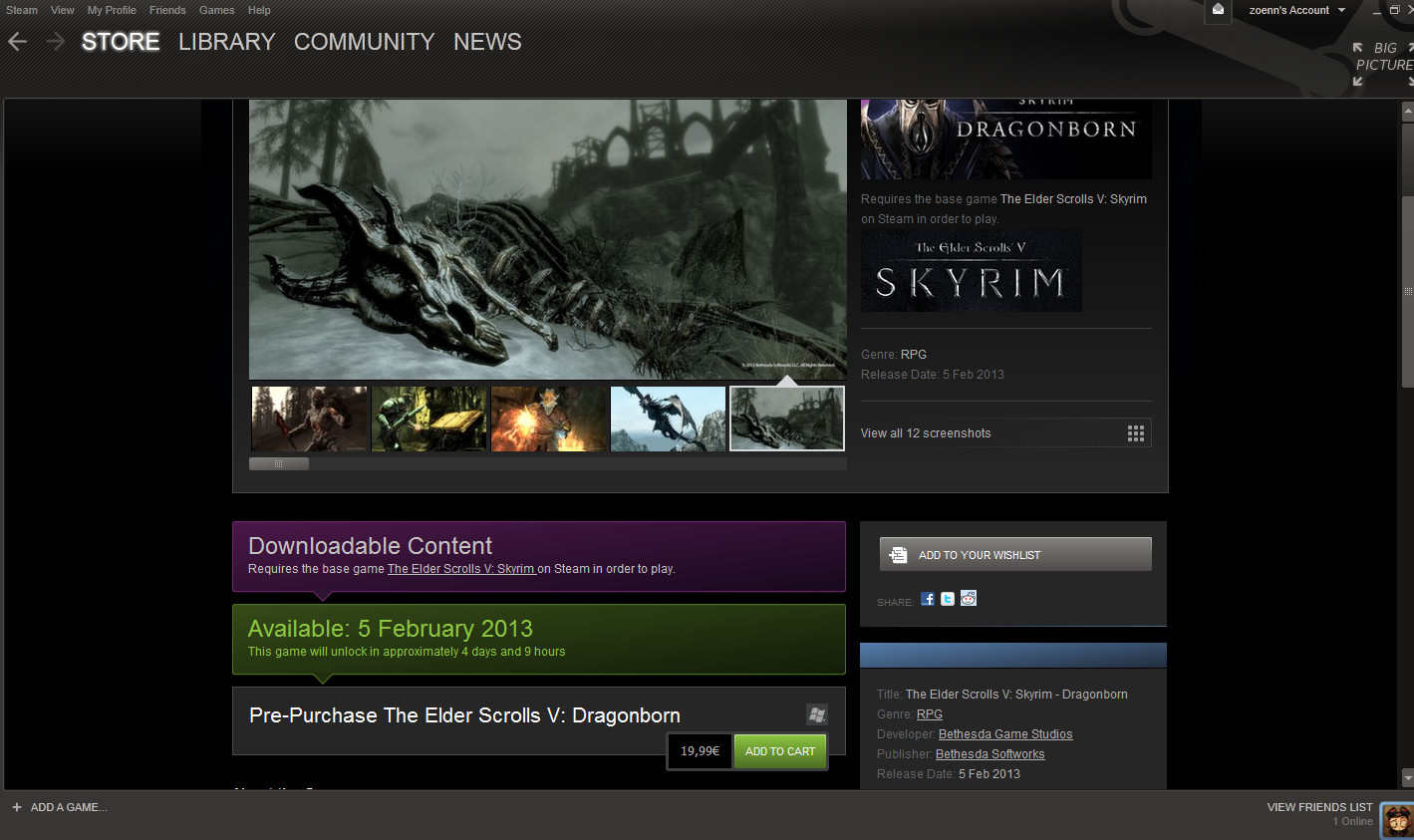Share on Twitter icon
Viewport: 1414px width, 840px height.
coord(948,599)
